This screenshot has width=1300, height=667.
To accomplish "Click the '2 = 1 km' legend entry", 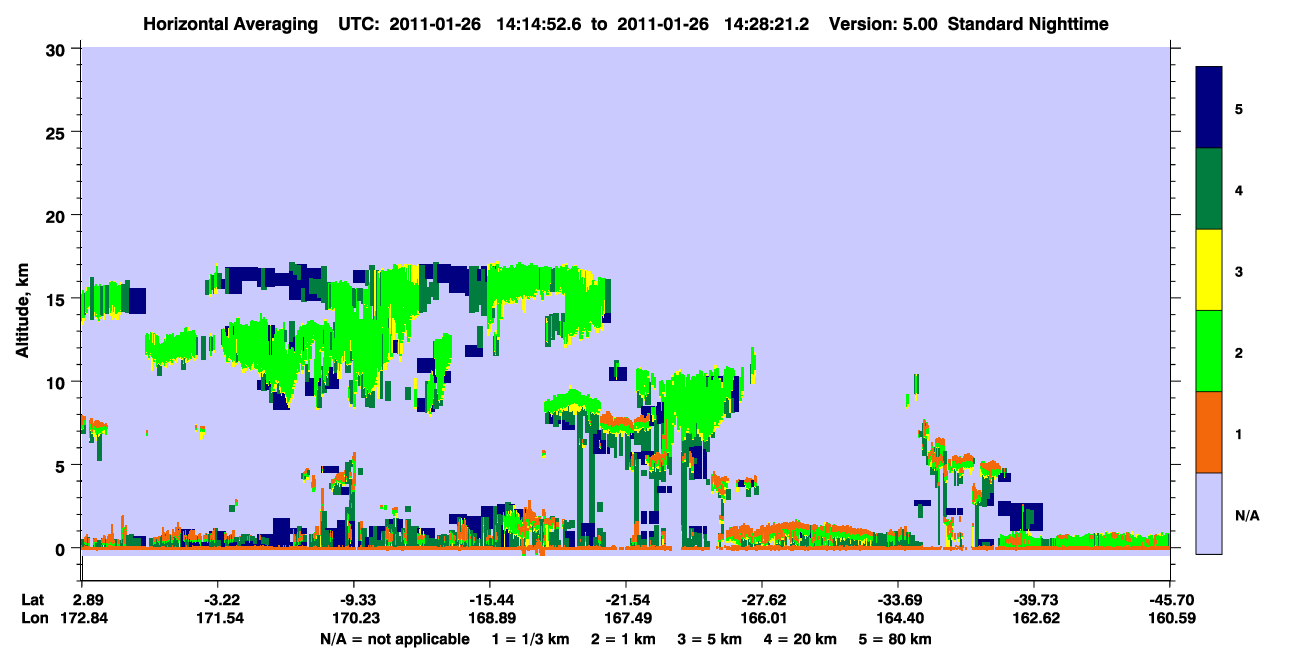I will pos(623,639).
